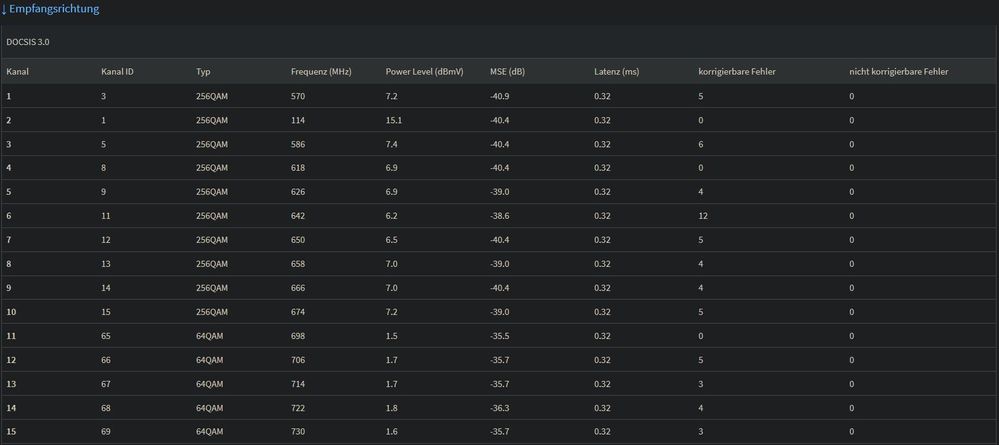Click the DOCSIS 3.0 table title

click(x=28, y=43)
